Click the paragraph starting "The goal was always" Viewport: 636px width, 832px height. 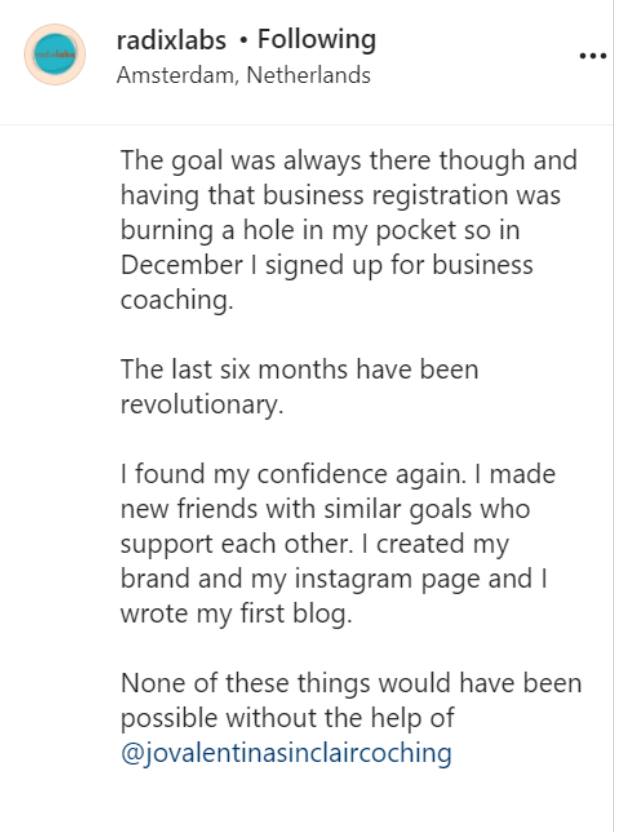click(x=349, y=230)
